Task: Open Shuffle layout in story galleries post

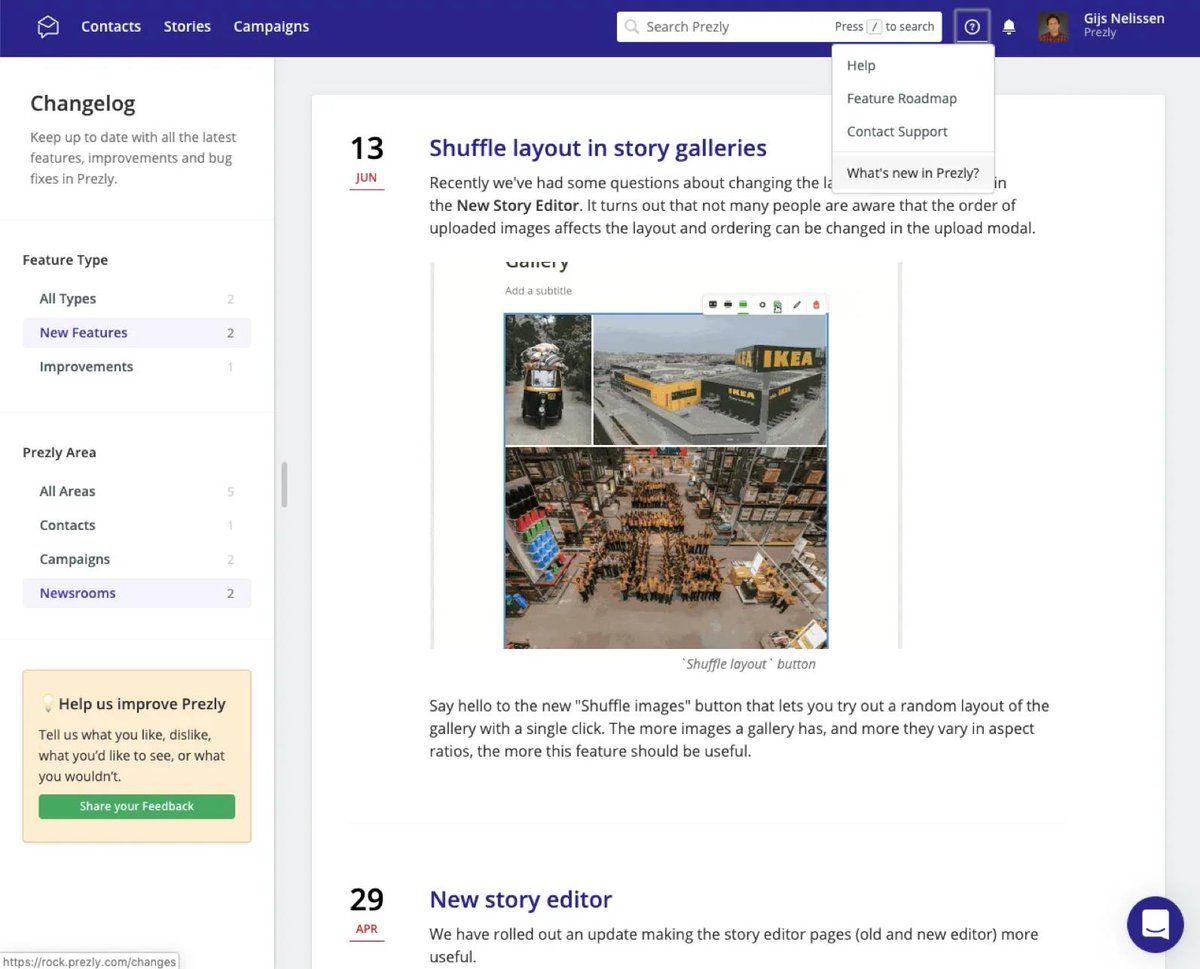Action: [598, 148]
